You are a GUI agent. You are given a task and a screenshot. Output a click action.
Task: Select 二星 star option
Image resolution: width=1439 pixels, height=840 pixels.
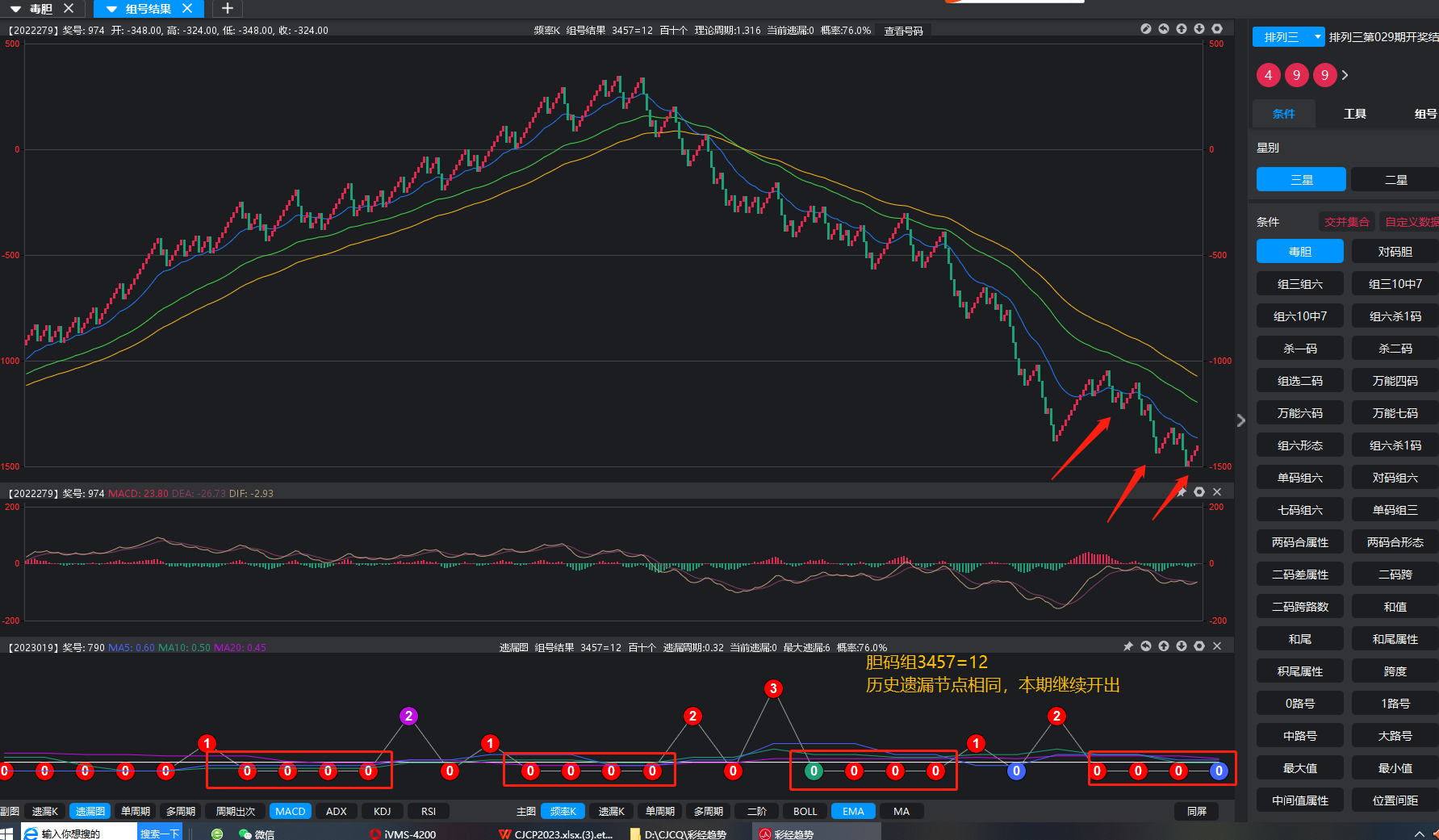tap(1395, 179)
